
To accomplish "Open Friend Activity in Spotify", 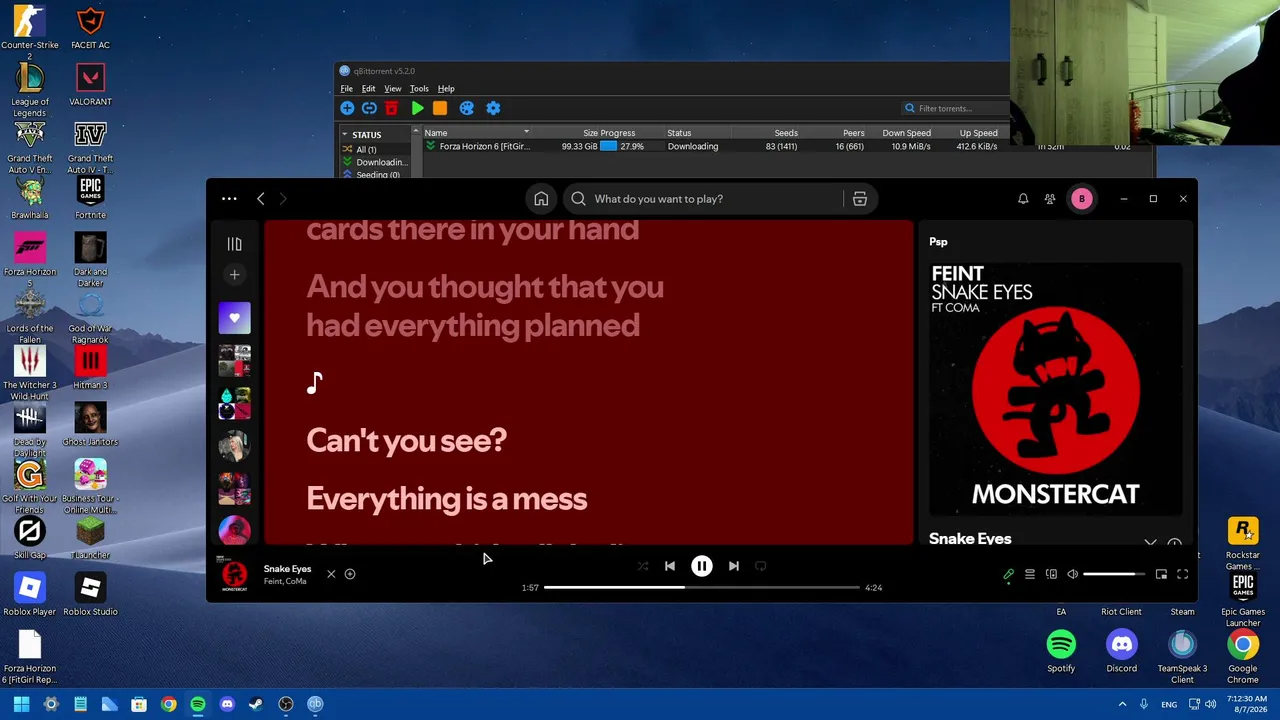I will point(1050,199).
